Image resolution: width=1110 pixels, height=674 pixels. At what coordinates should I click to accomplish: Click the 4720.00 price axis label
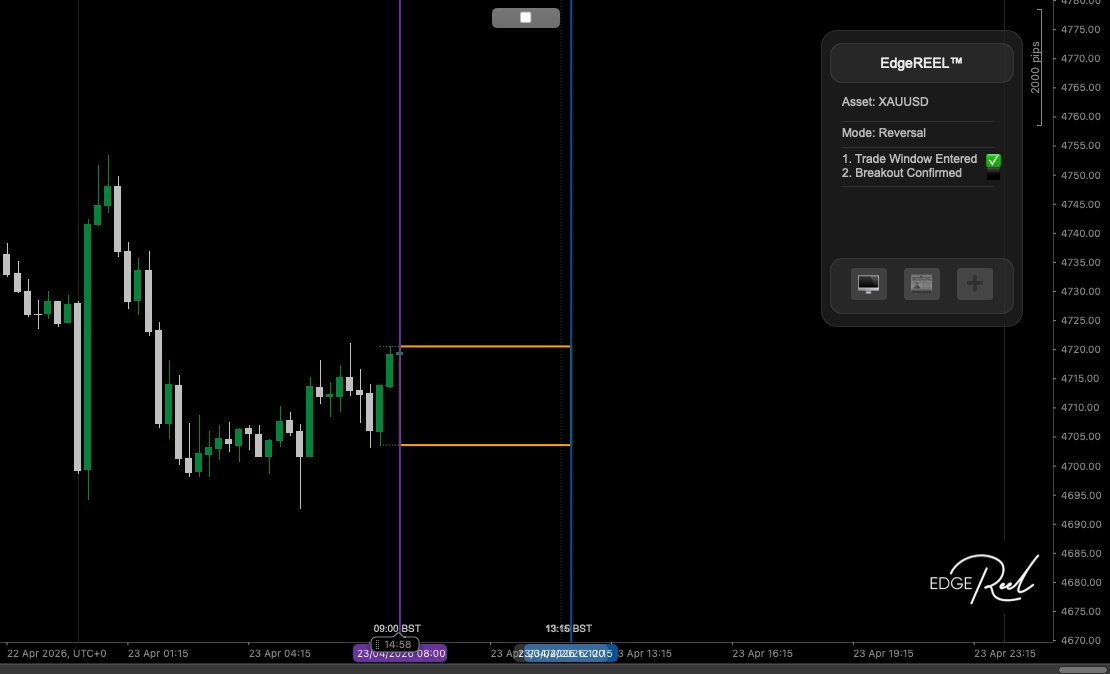[1080, 350]
